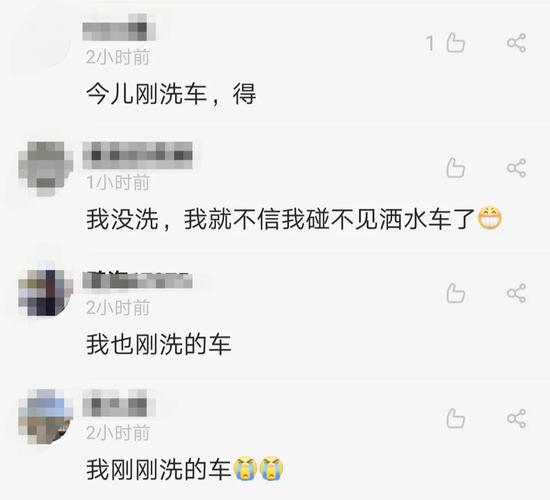Image resolution: width=550 pixels, height=500 pixels.
Task: Like the comment '我也刚洗的车'
Action: click(455, 293)
